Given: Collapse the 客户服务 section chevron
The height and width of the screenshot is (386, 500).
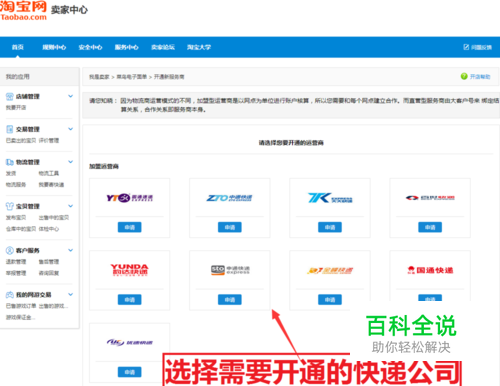Looking at the screenshot, I should 70,250.
